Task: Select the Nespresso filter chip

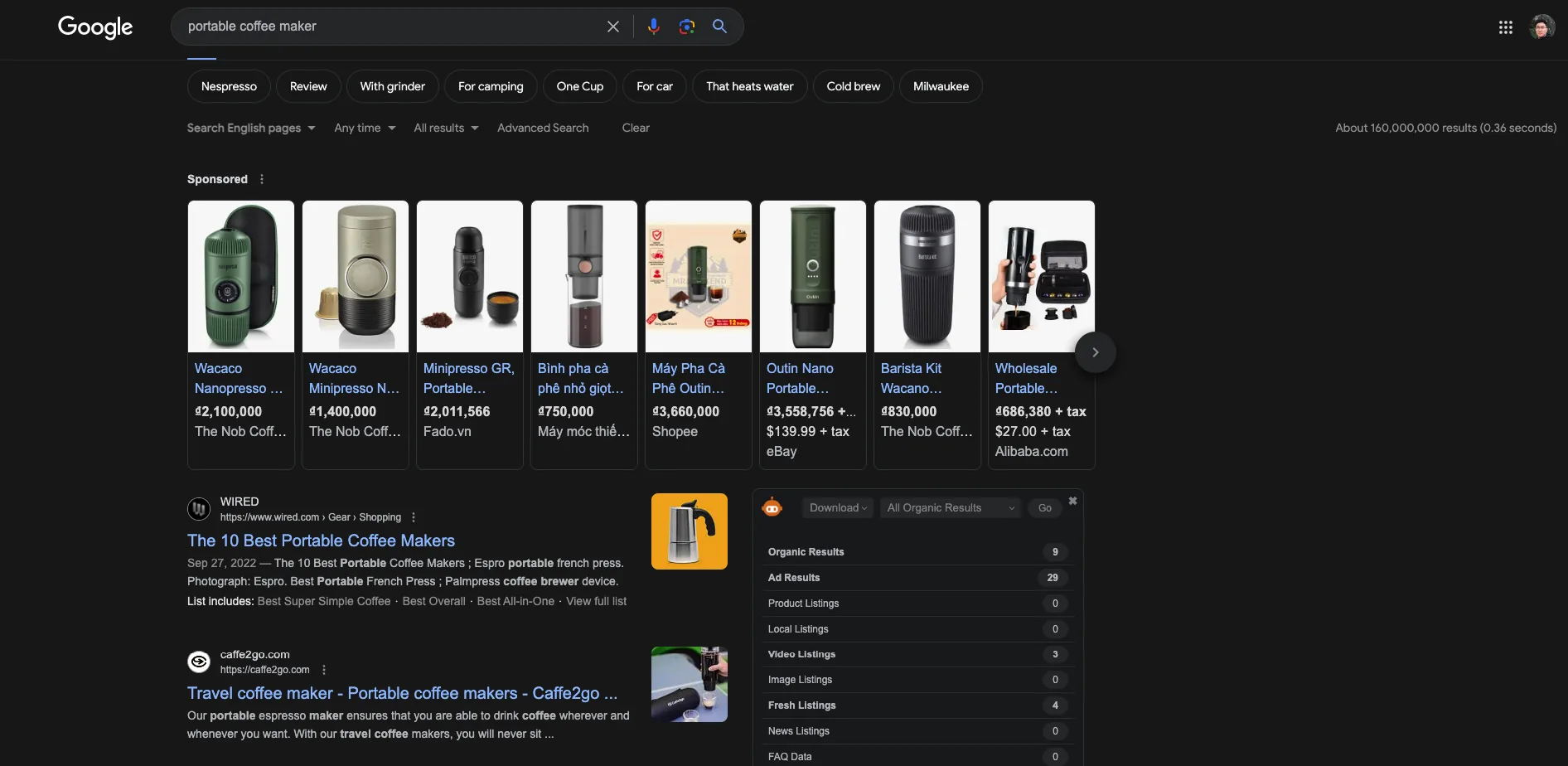Action: (x=229, y=86)
